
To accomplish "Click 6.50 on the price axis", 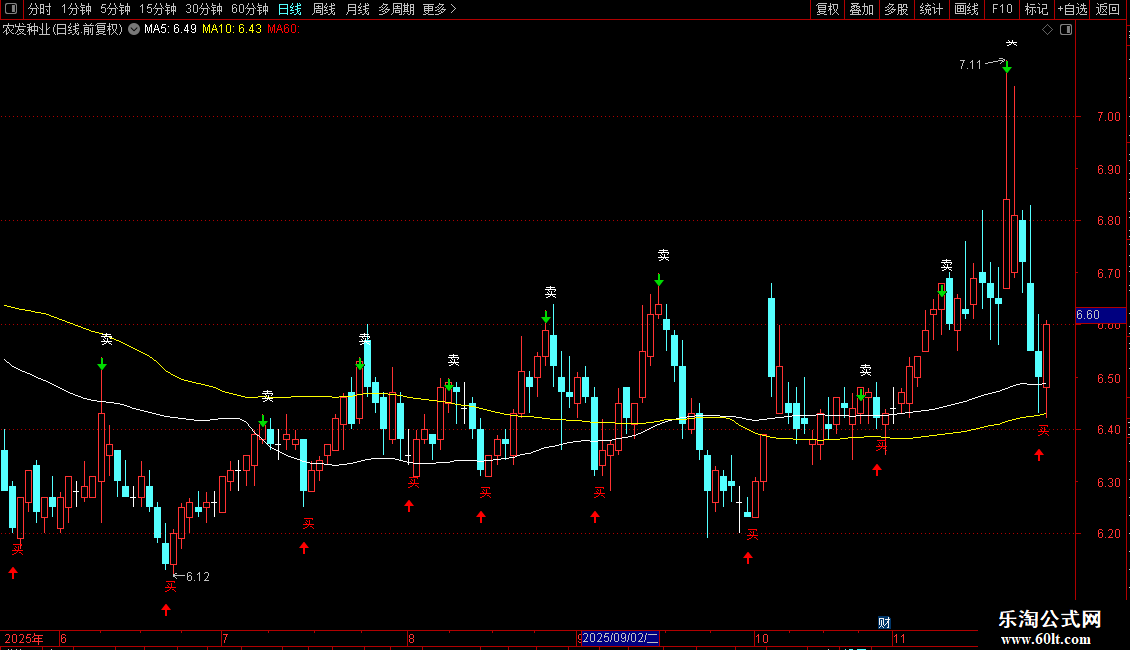I will (1108, 378).
